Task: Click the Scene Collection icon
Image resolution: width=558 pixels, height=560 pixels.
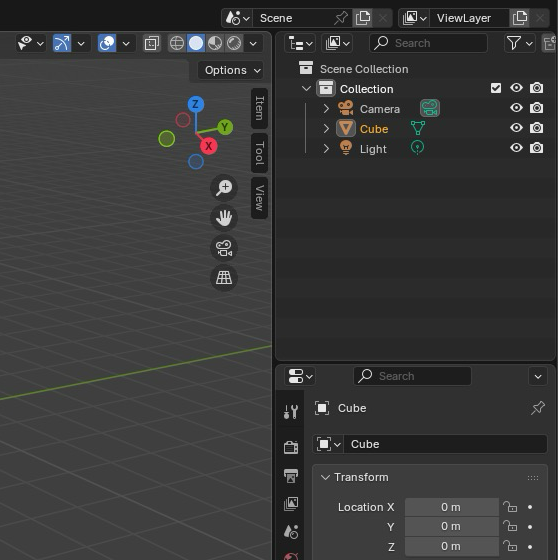Action: tap(306, 68)
